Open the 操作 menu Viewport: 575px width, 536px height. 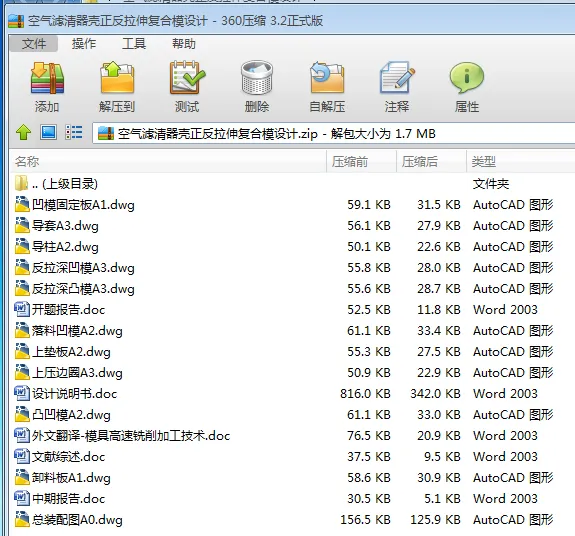click(84, 44)
